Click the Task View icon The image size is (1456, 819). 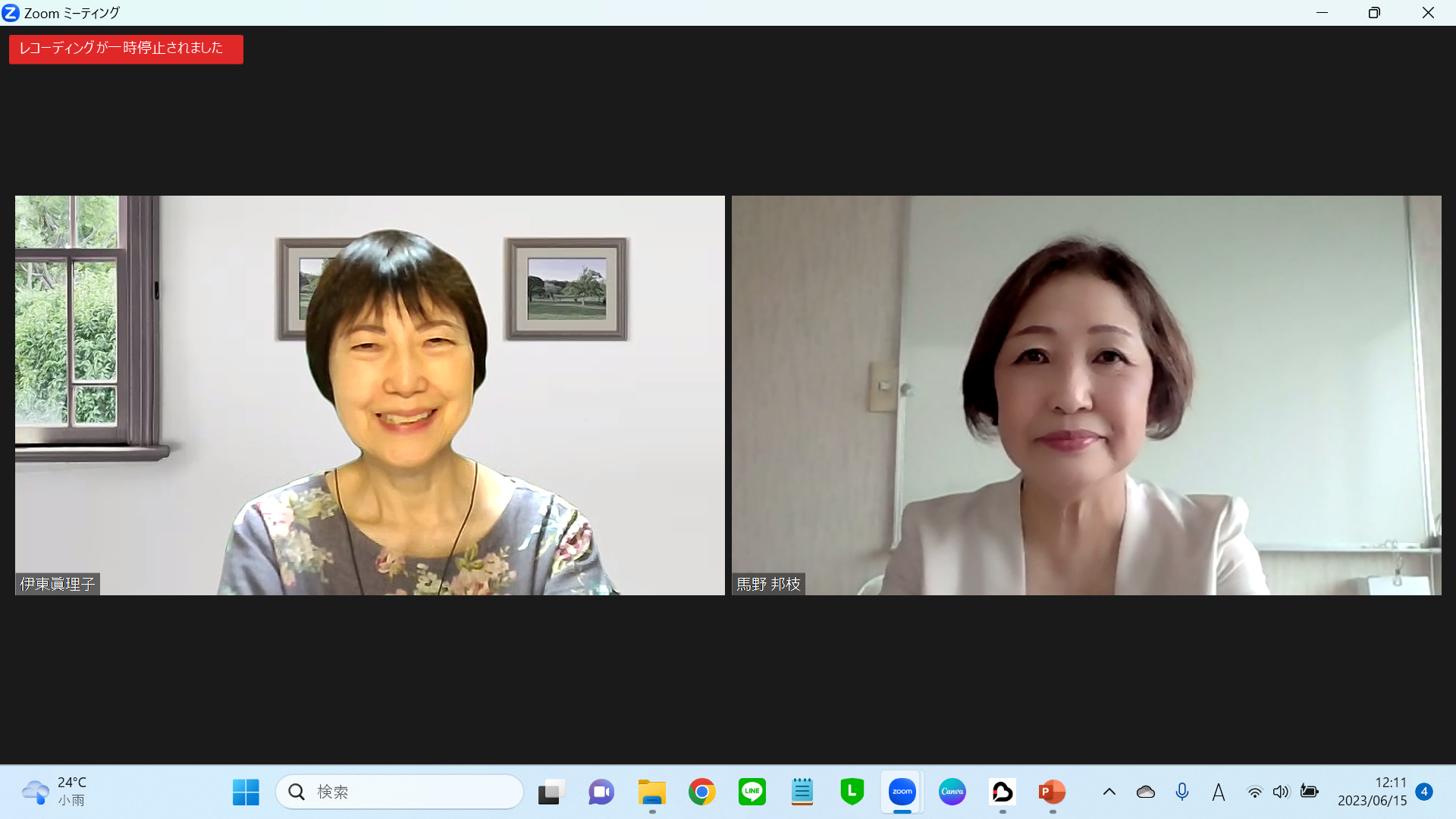(551, 792)
